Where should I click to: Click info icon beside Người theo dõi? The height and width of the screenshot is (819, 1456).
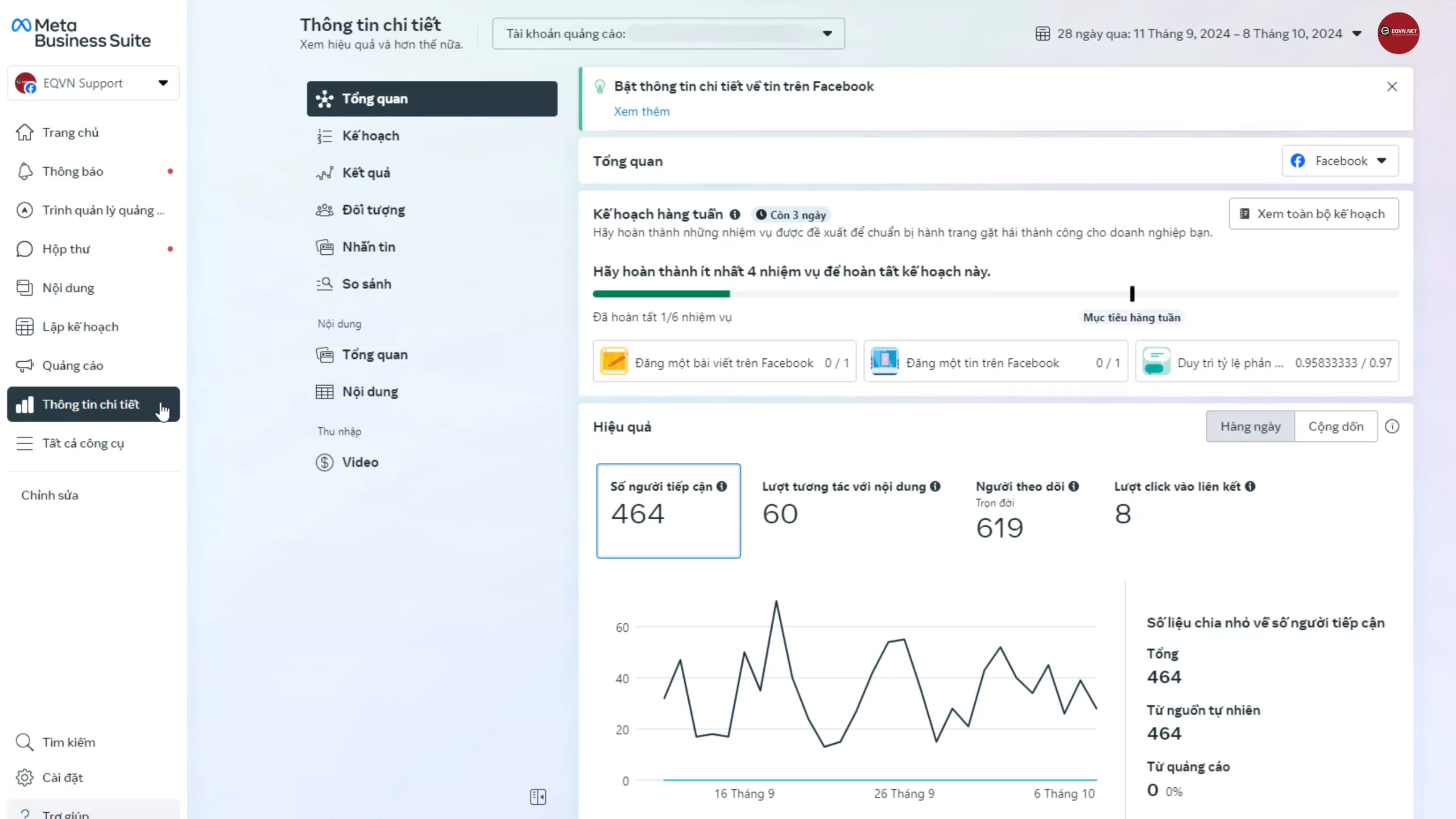(1073, 486)
